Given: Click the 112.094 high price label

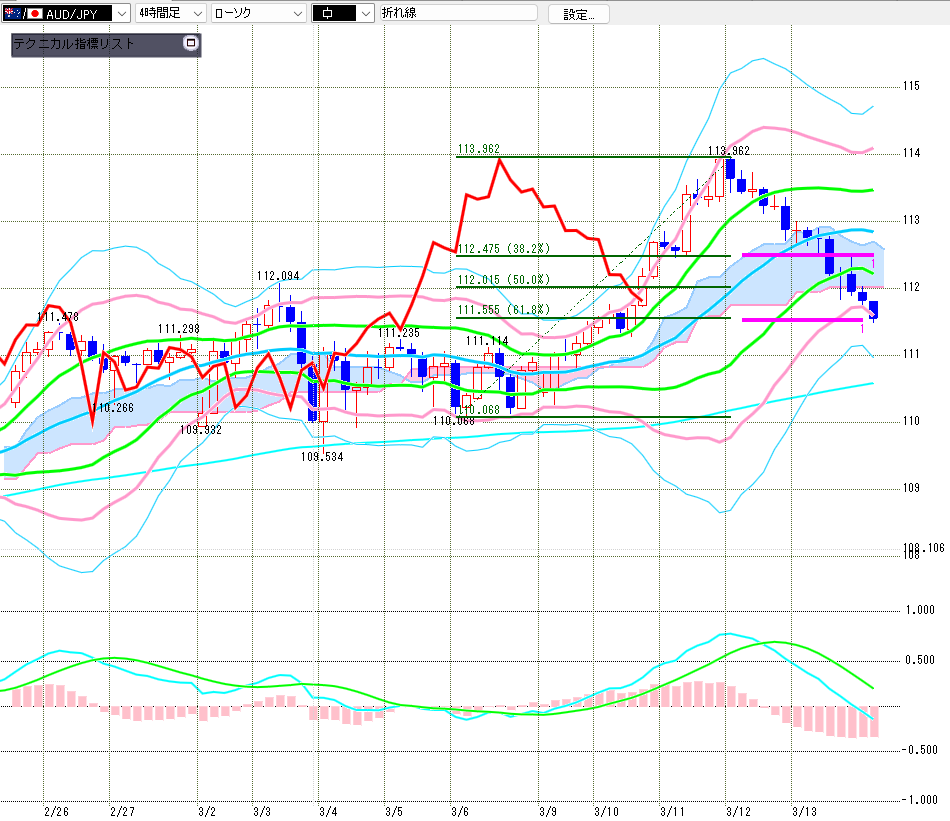Looking at the screenshot, I should (x=278, y=276).
